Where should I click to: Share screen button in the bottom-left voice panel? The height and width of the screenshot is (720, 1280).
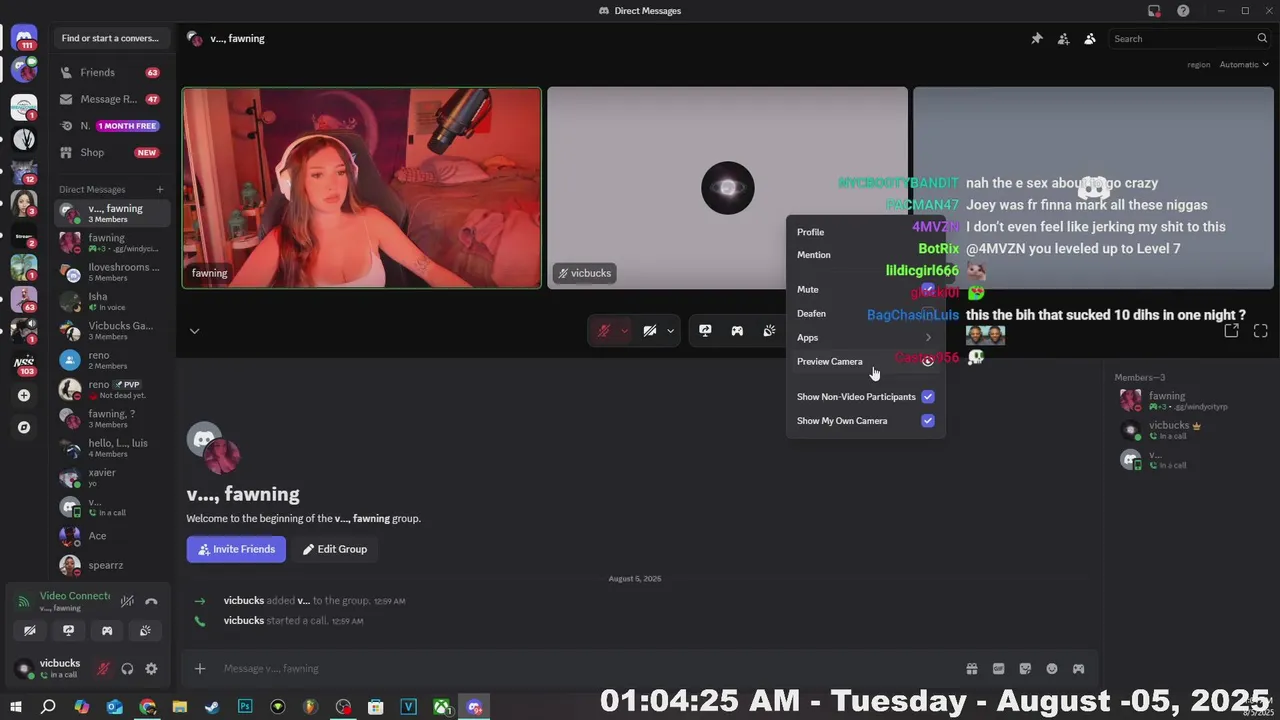click(68, 631)
